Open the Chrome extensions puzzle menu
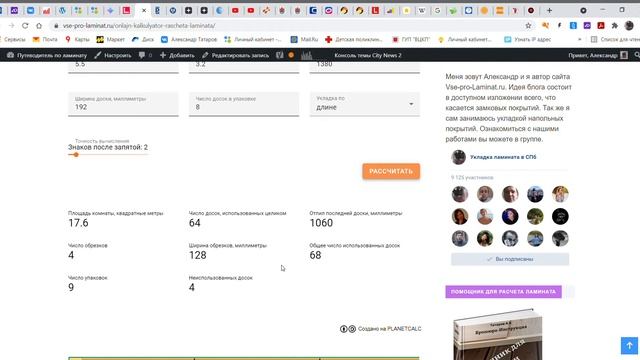640x360 pixels. point(615,26)
